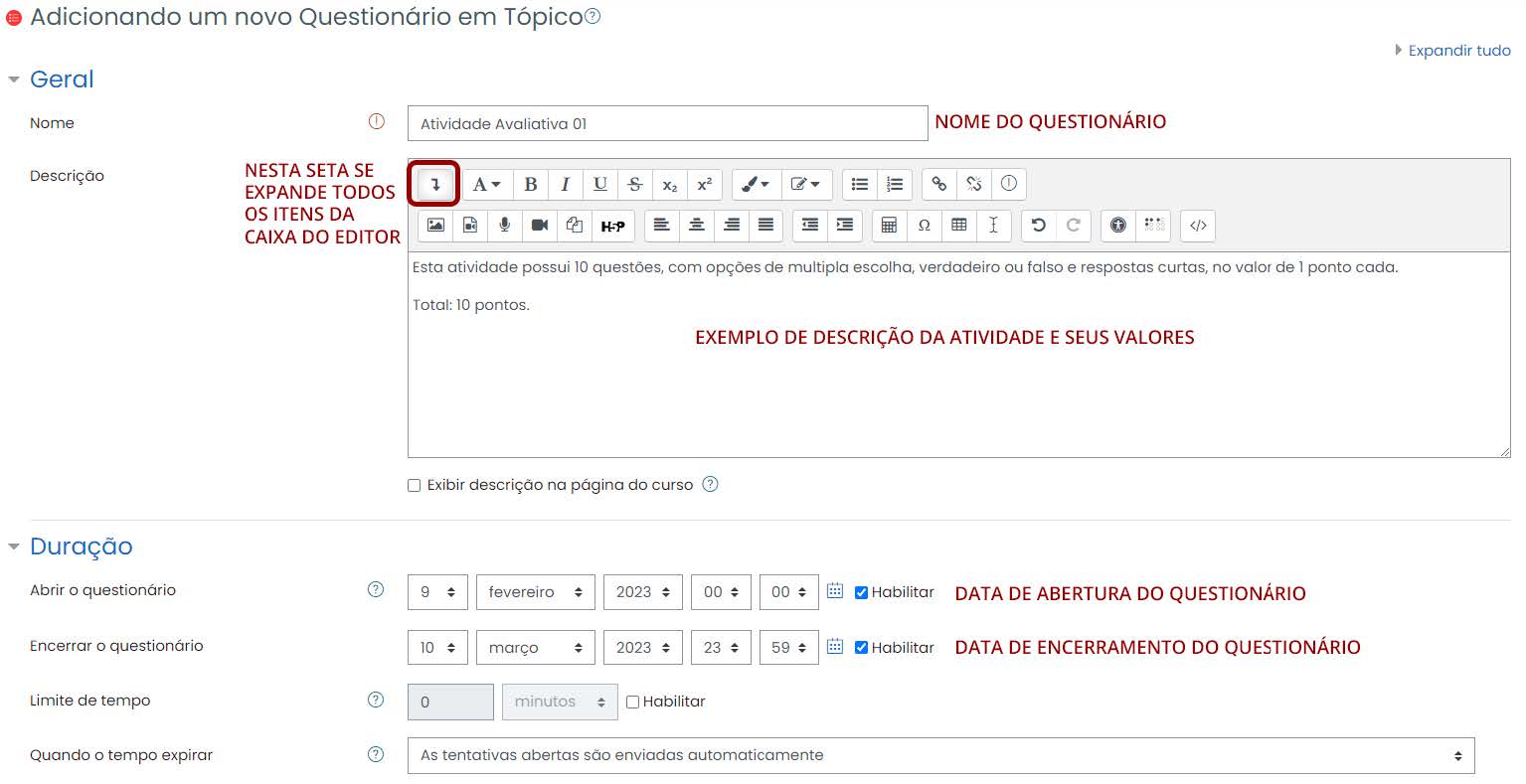Insert a table in the description
Screen dimensions: 1526x784
pyautogui.click(x=959, y=226)
